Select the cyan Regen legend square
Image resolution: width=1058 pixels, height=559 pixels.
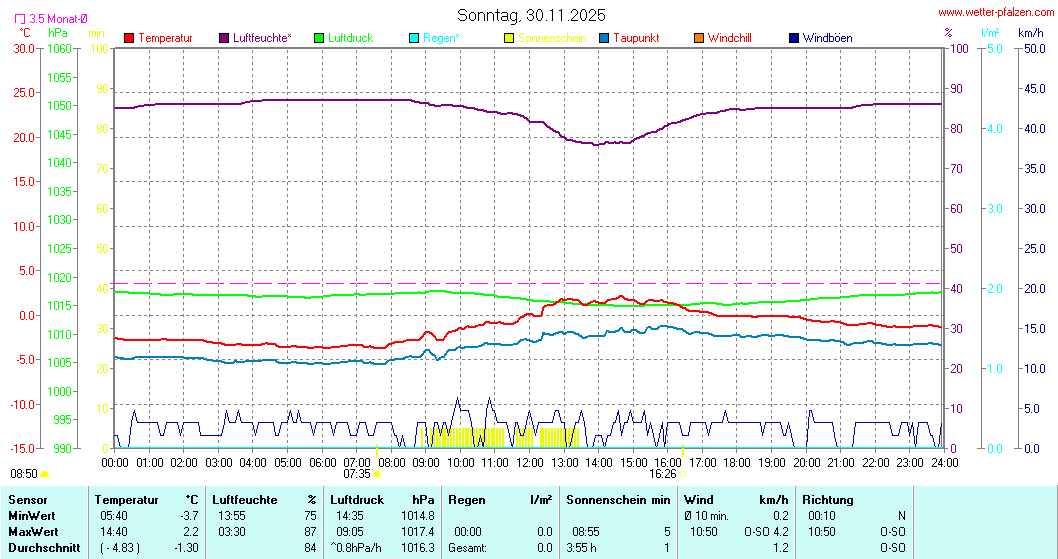414,38
